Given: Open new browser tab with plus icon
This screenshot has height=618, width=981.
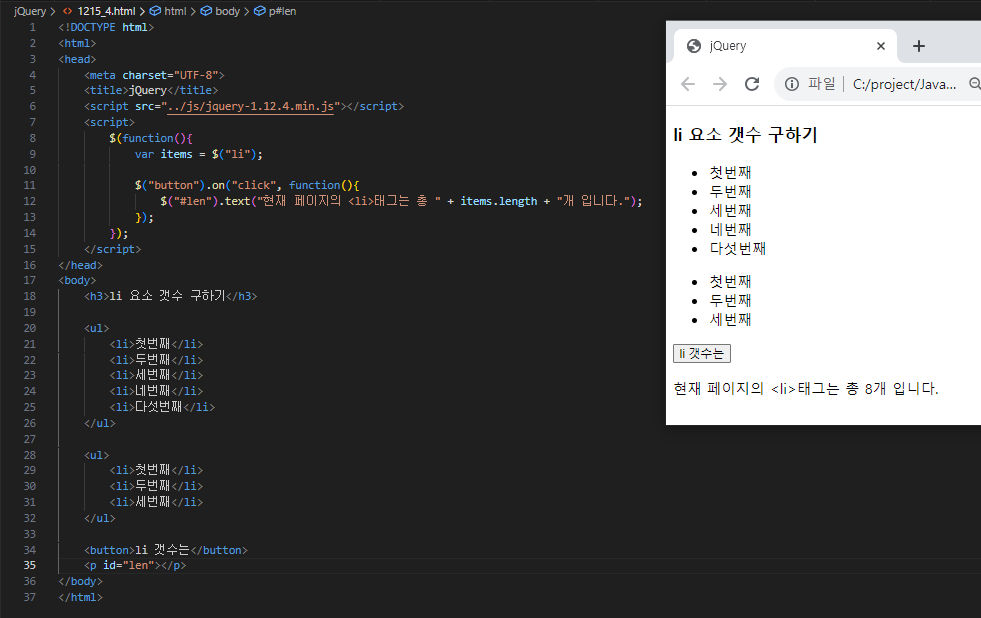Looking at the screenshot, I should pyautogui.click(x=918, y=46).
